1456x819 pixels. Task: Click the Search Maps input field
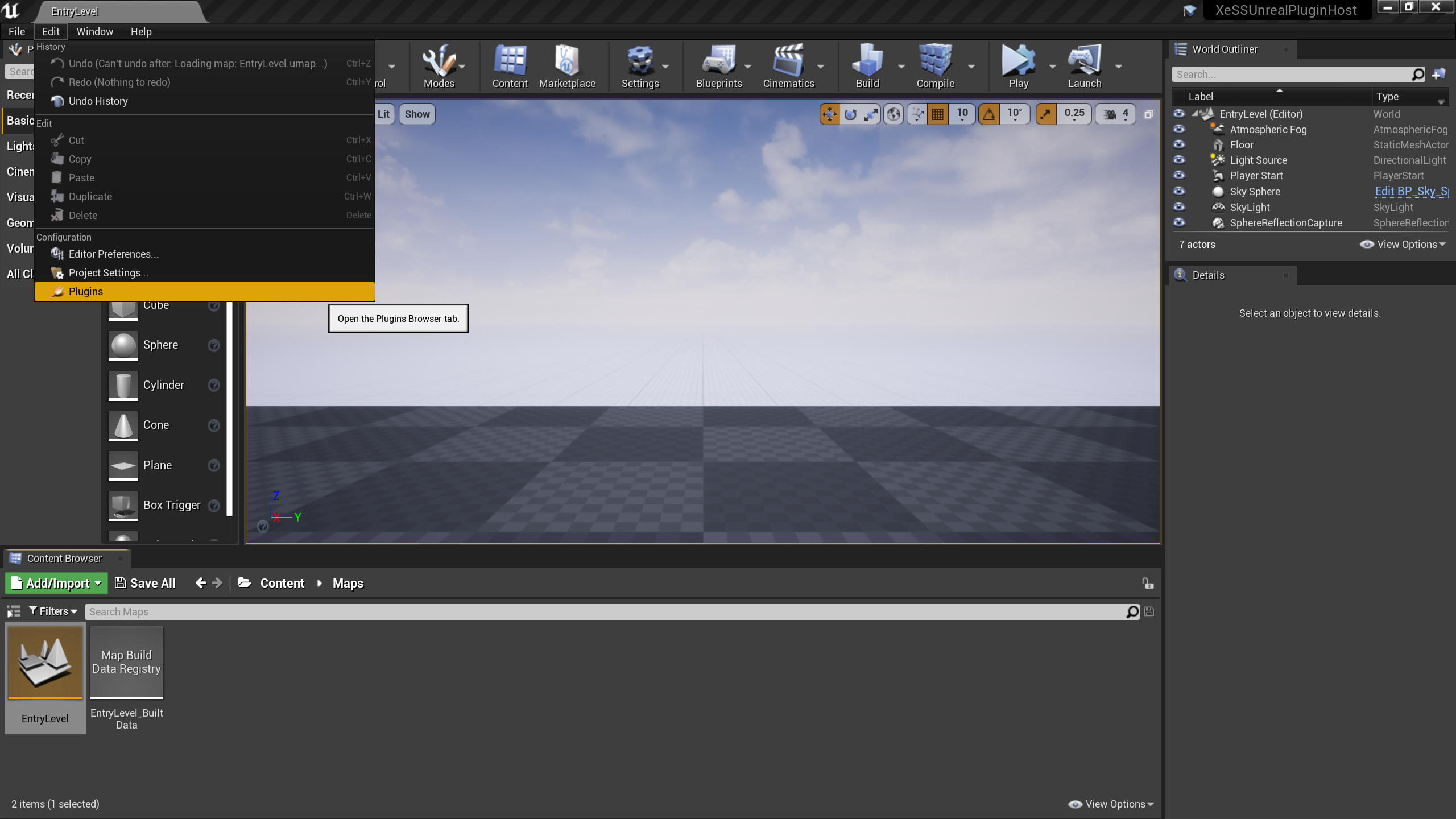(x=606, y=611)
